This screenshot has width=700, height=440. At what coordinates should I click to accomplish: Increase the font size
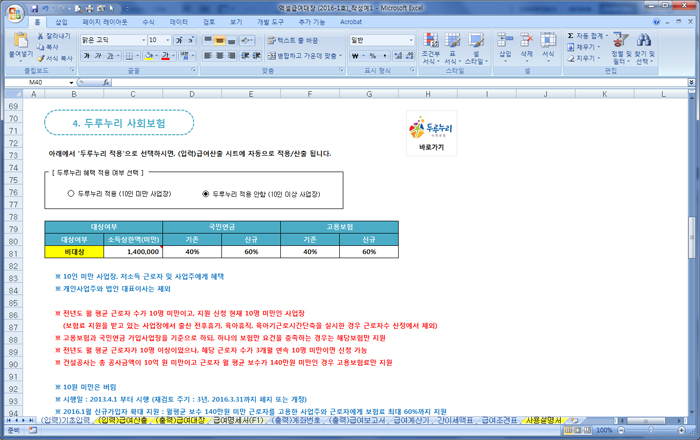point(179,40)
